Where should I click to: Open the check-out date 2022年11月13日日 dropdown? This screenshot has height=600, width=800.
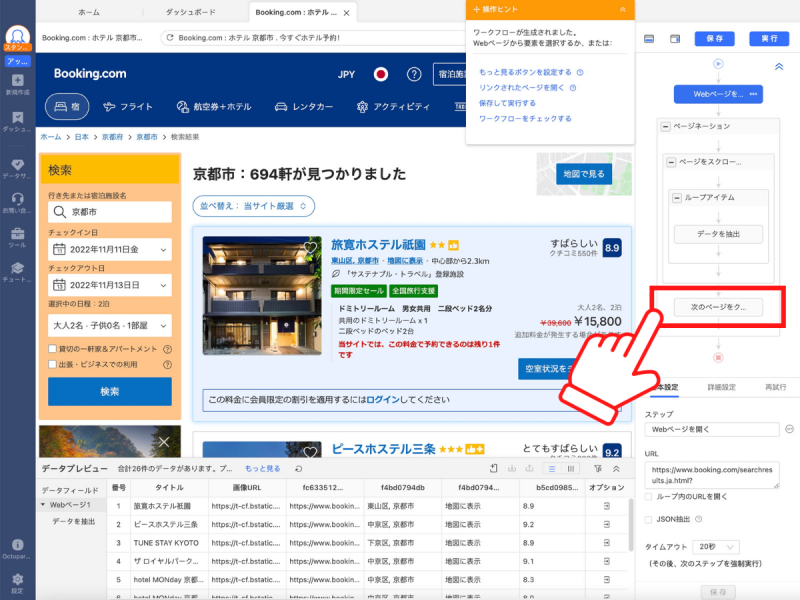tap(110, 285)
